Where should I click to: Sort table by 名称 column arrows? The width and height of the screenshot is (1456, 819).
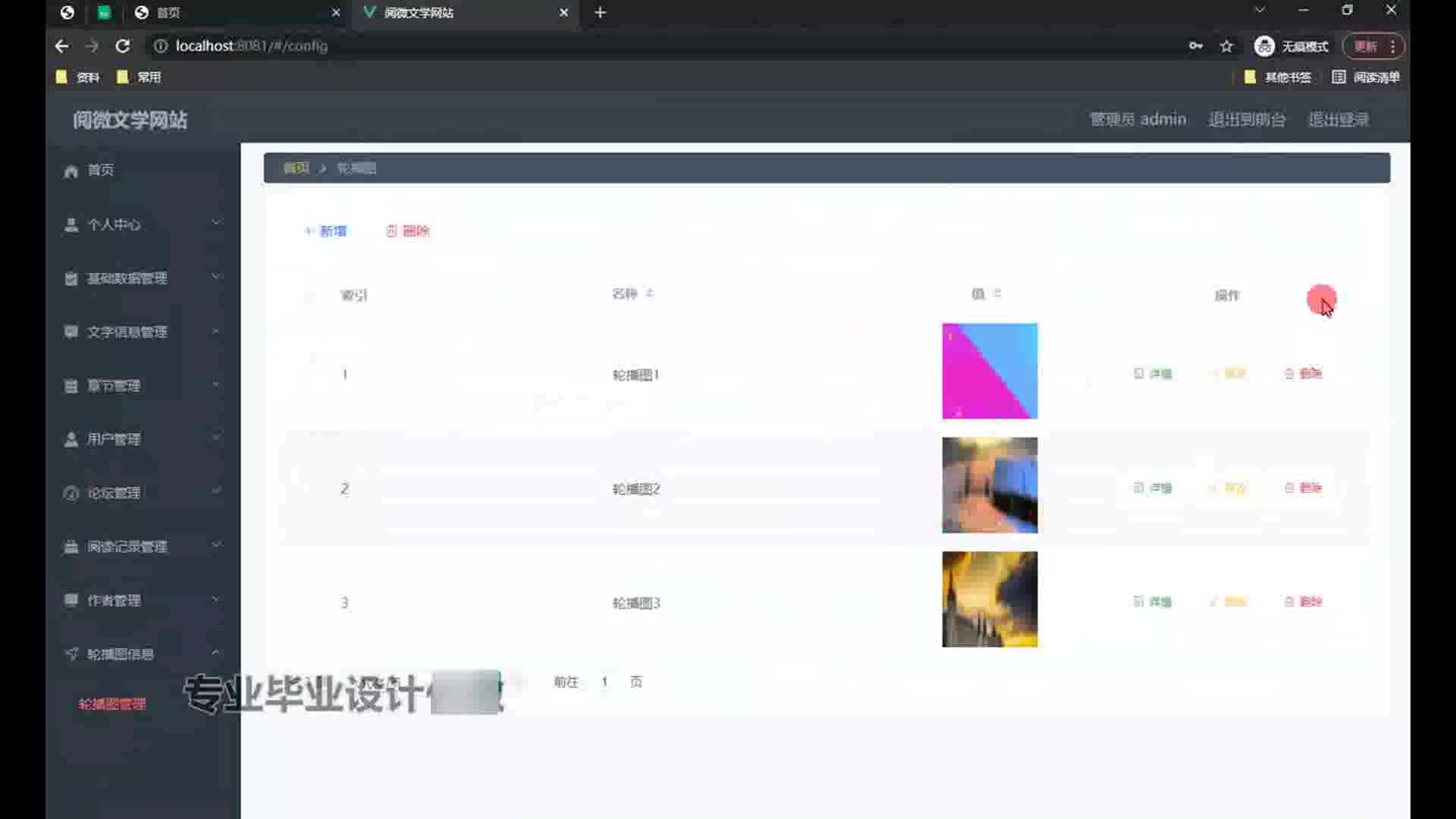click(x=650, y=293)
